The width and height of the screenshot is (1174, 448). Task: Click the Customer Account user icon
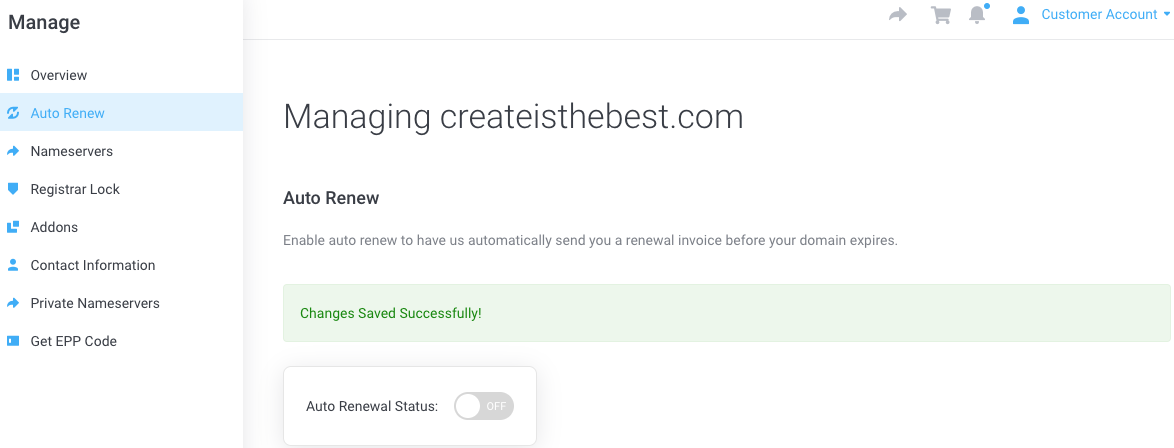(1021, 15)
